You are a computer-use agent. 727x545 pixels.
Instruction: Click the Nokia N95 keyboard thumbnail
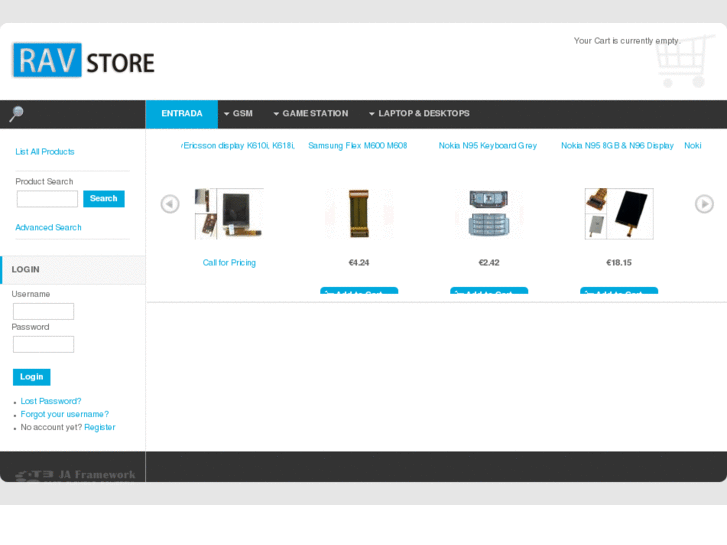click(x=489, y=214)
